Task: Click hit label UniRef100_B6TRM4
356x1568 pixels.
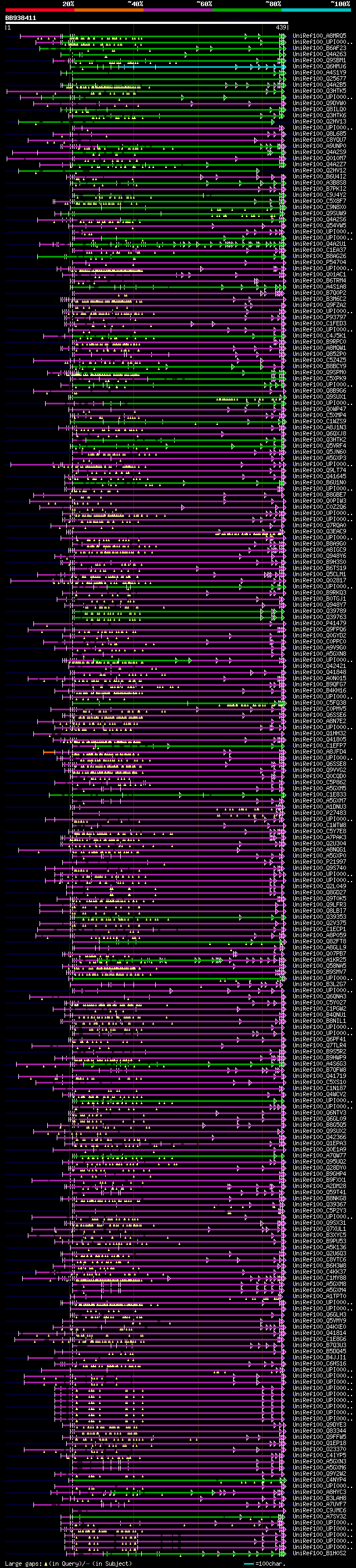Action: (x=319, y=280)
